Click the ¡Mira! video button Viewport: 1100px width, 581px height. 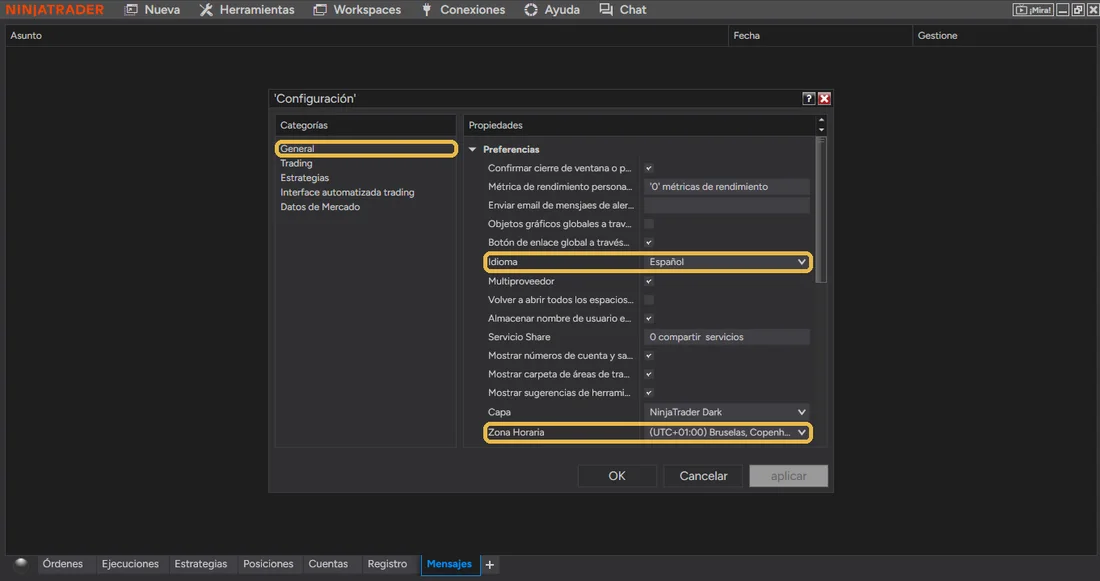coord(1033,10)
